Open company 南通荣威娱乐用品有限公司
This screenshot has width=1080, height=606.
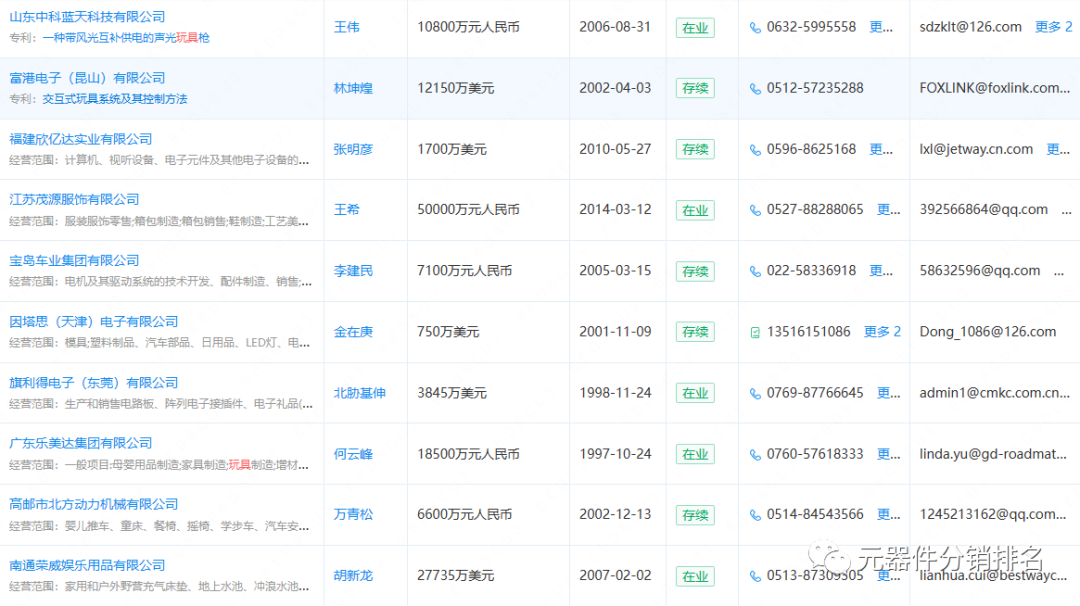[x=87, y=565]
